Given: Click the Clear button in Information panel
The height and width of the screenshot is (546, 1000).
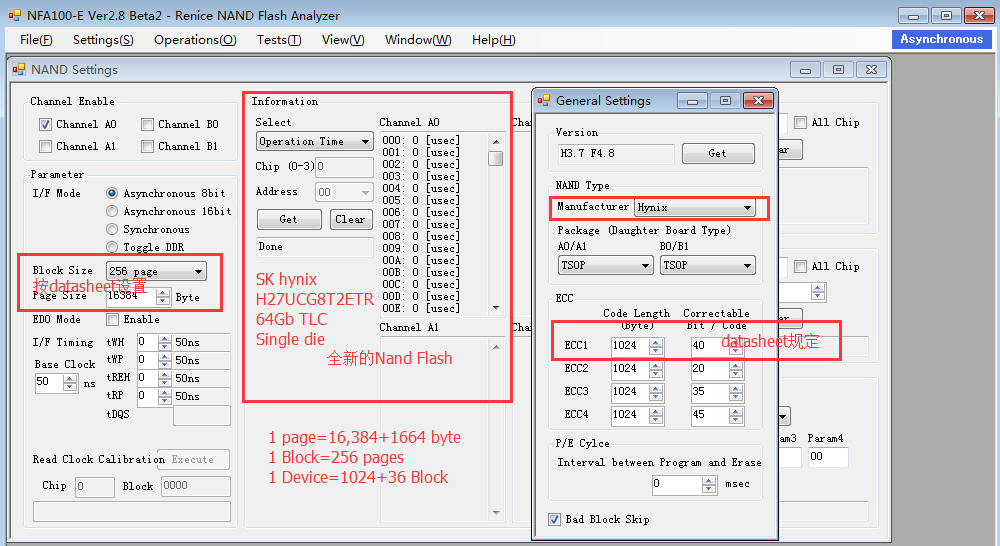Looking at the screenshot, I should 351,219.
